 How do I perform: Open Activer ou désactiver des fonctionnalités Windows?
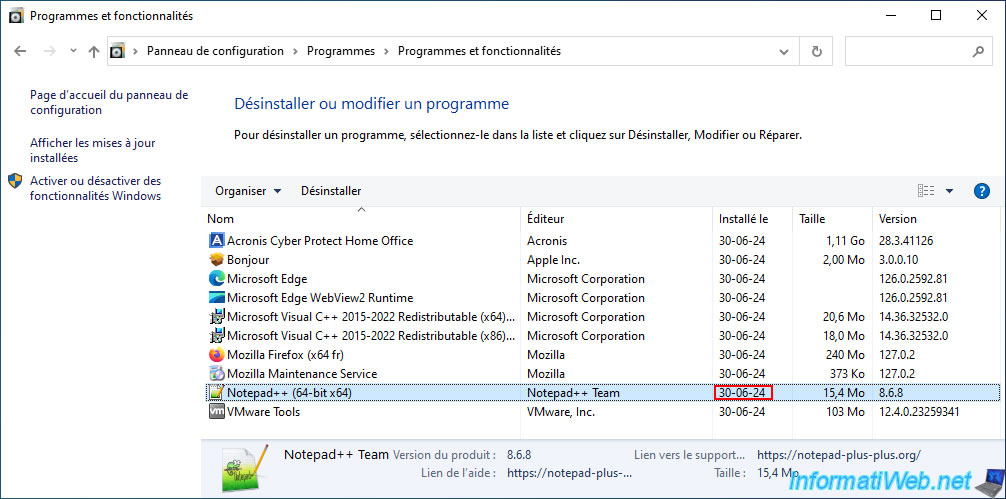pyautogui.click(x=96, y=189)
